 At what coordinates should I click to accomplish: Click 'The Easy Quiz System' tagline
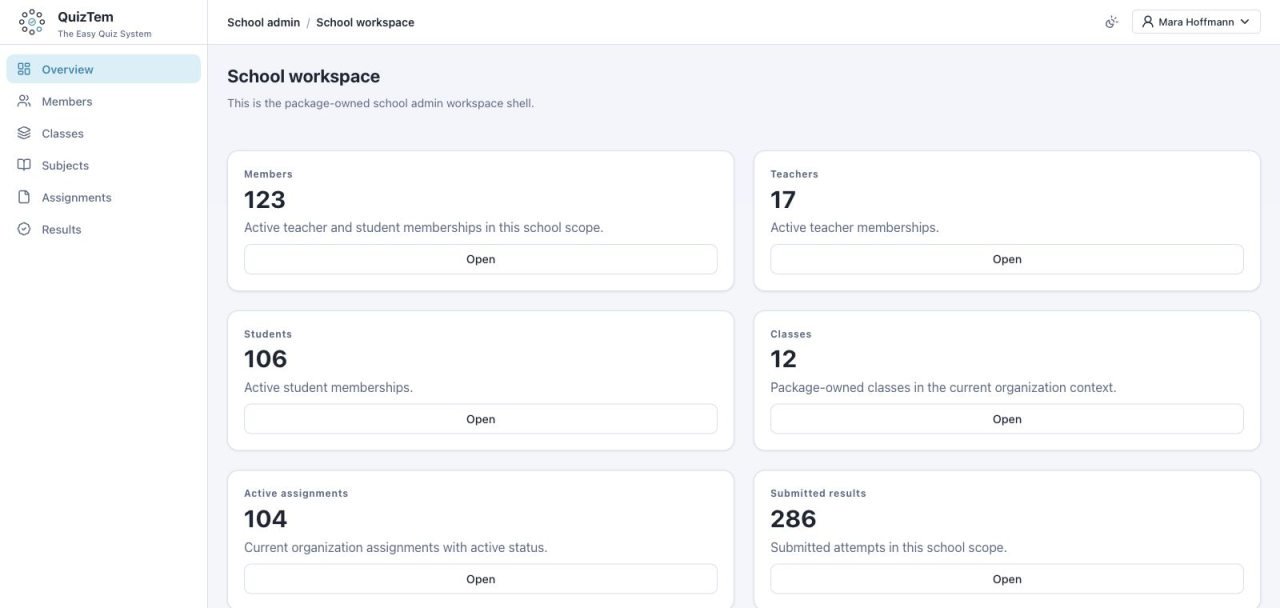(x=105, y=34)
